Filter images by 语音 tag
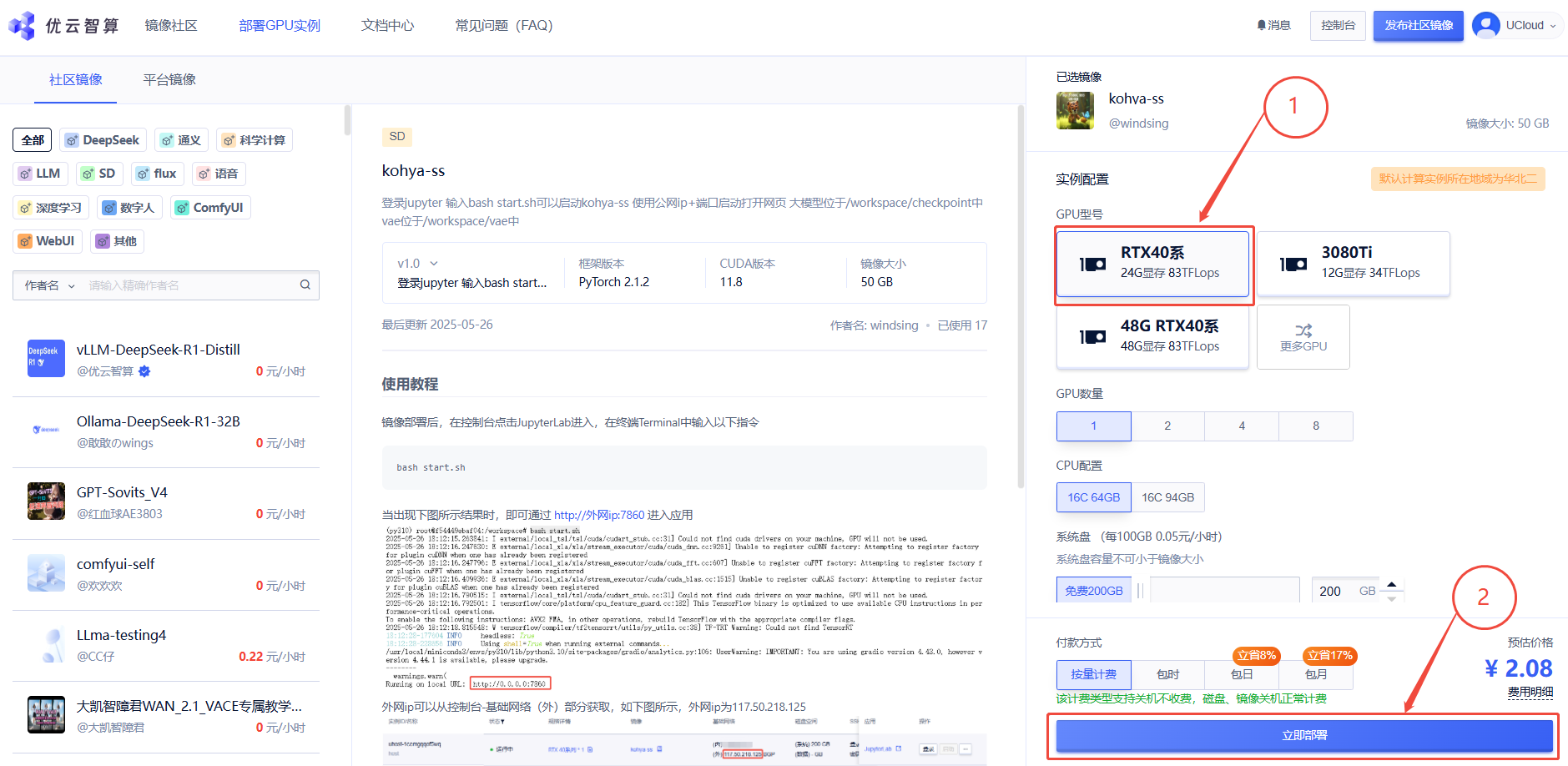Screen dimensions: 1568x766 click(x=219, y=174)
